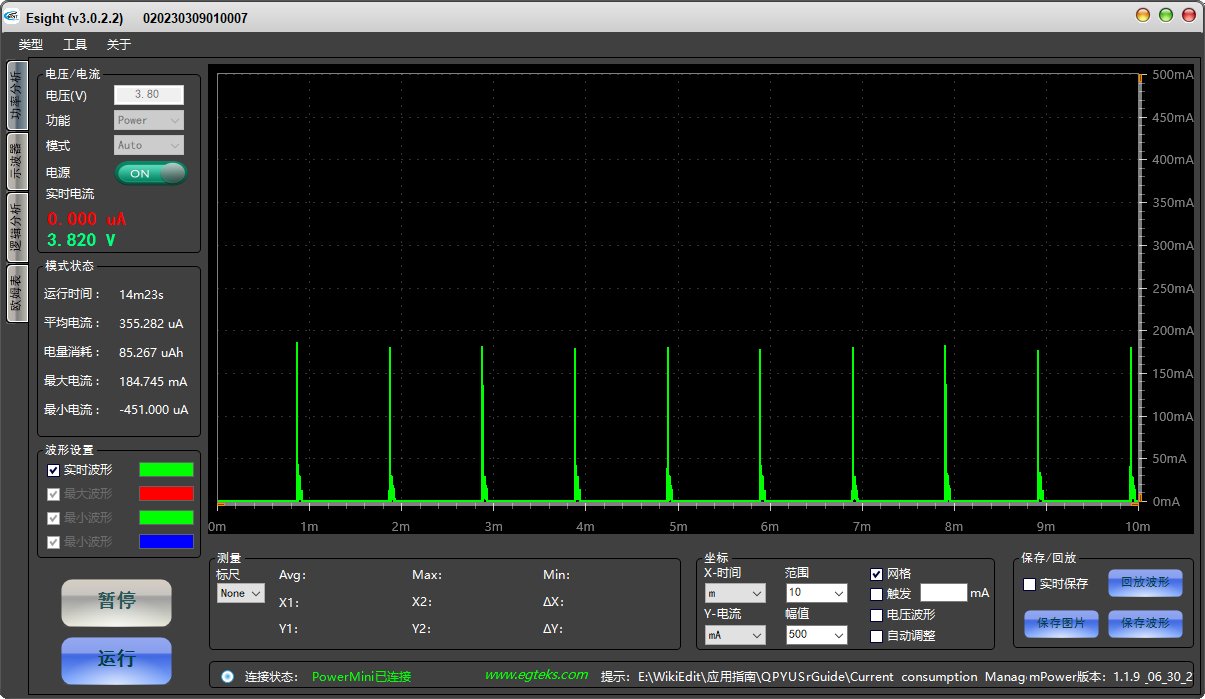The width and height of the screenshot is (1205, 699).
Task: Click the 回放波形 button
Action: click(1145, 583)
